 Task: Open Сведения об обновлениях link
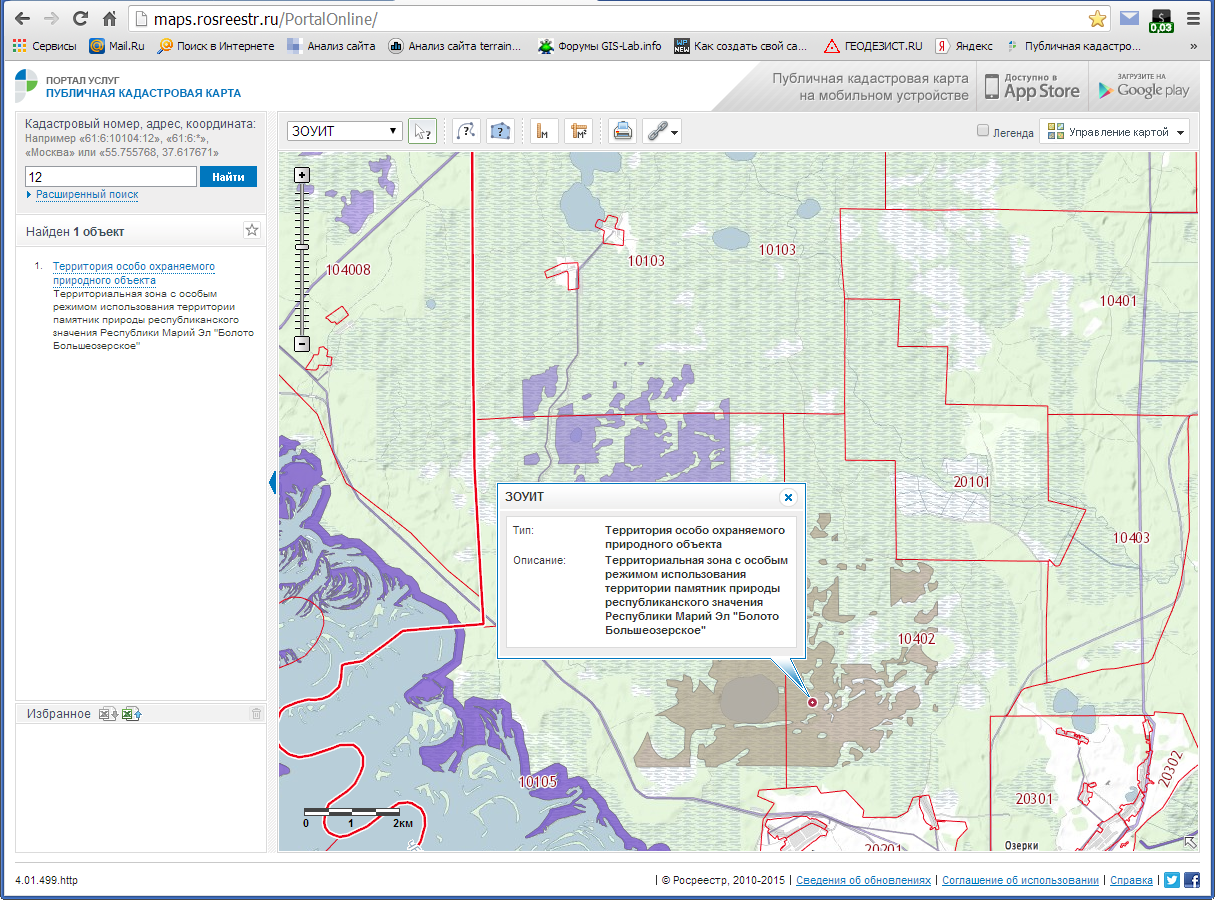coord(863,880)
